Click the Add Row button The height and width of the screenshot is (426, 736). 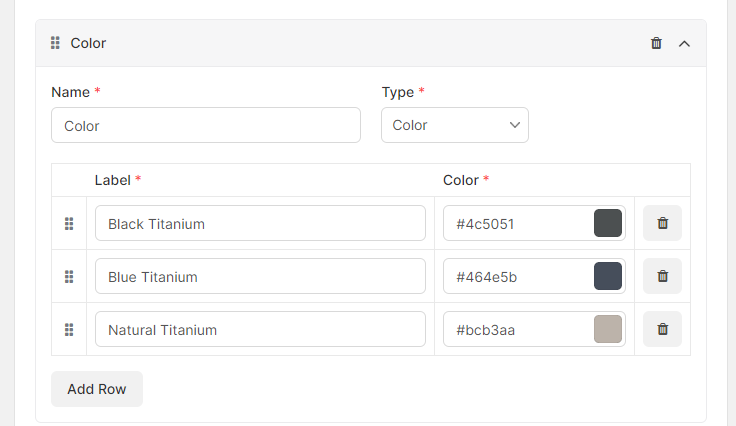pyautogui.click(x=97, y=389)
